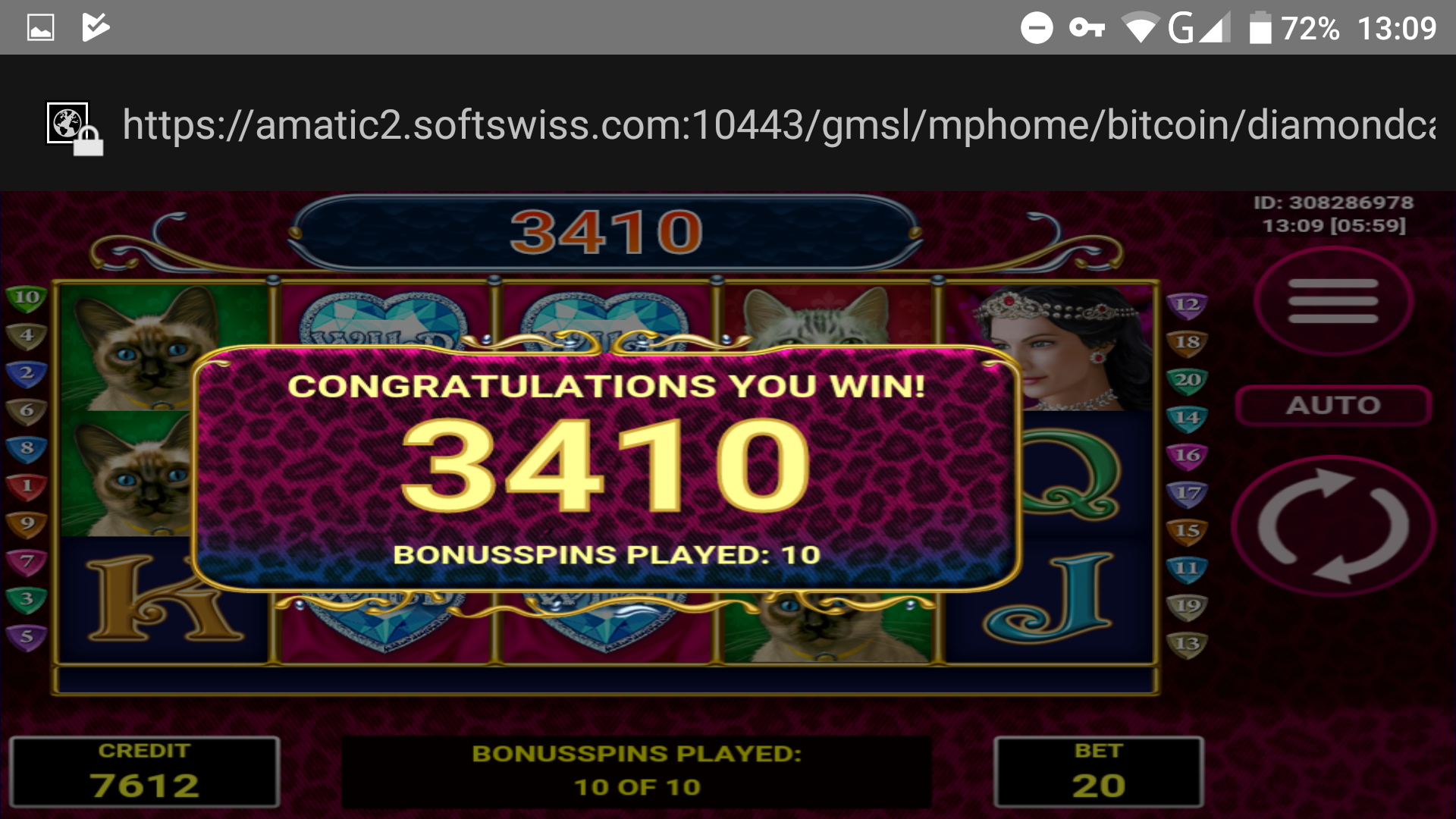Image resolution: width=1456 pixels, height=819 pixels.
Task: Select payline 8 badge
Action: pyautogui.click(x=27, y=448)
